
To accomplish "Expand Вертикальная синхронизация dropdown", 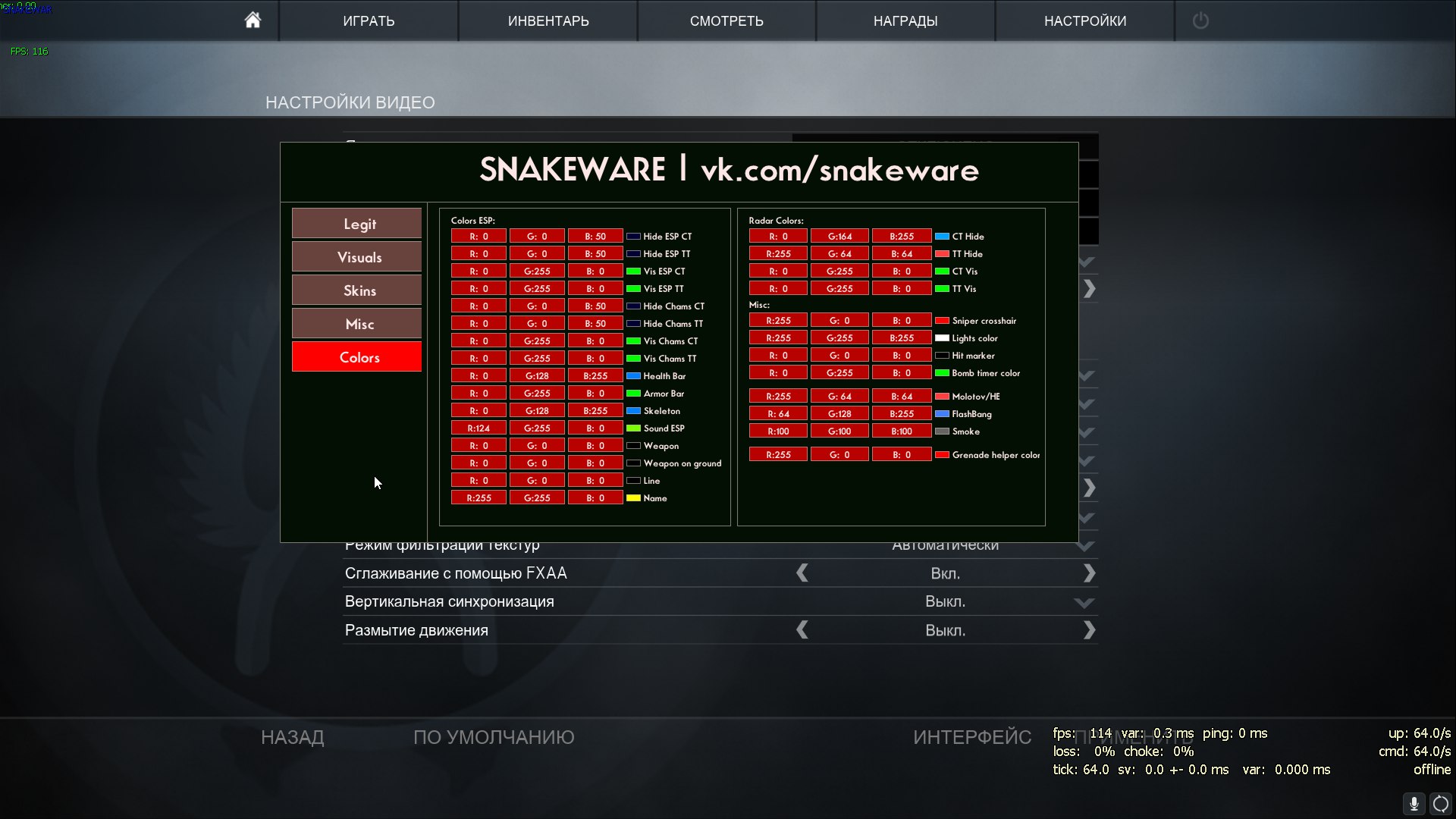I will point(1084,603).
